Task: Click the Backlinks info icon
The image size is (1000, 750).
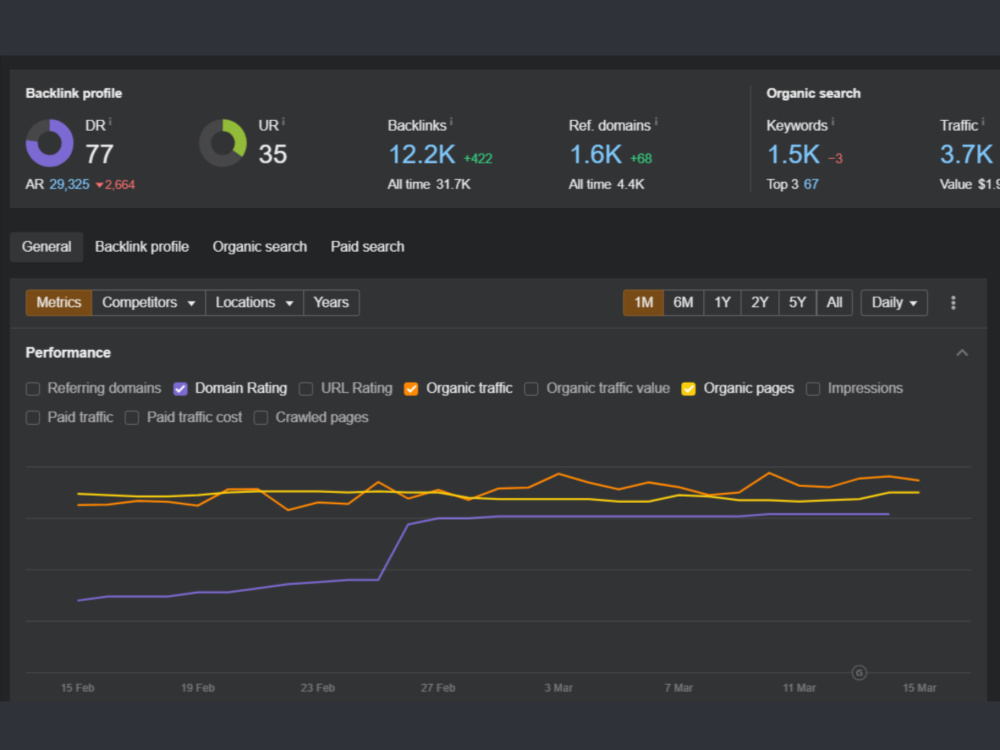Action: pos(451,121)
